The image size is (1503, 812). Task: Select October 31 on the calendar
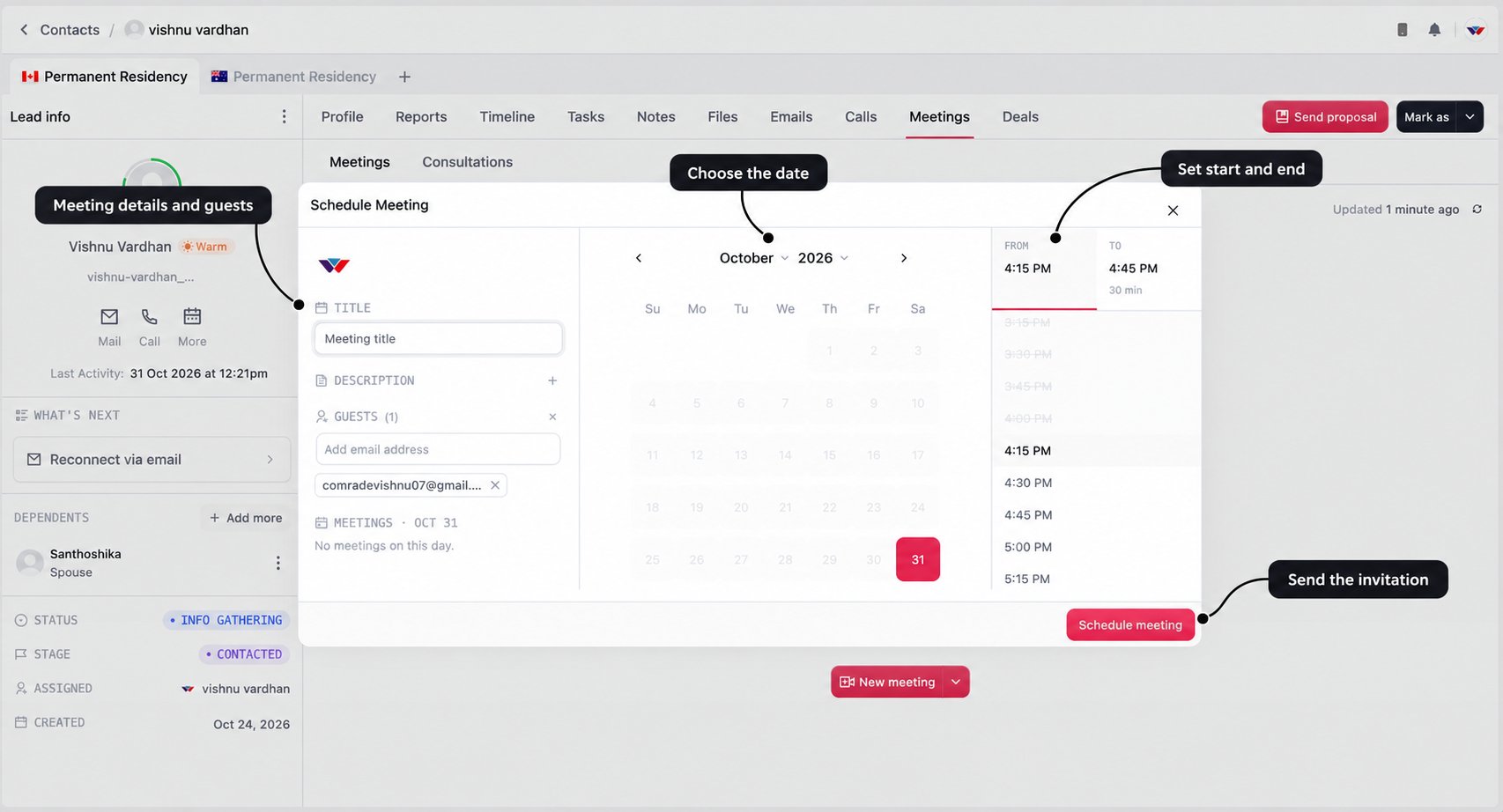pos(918,559)
